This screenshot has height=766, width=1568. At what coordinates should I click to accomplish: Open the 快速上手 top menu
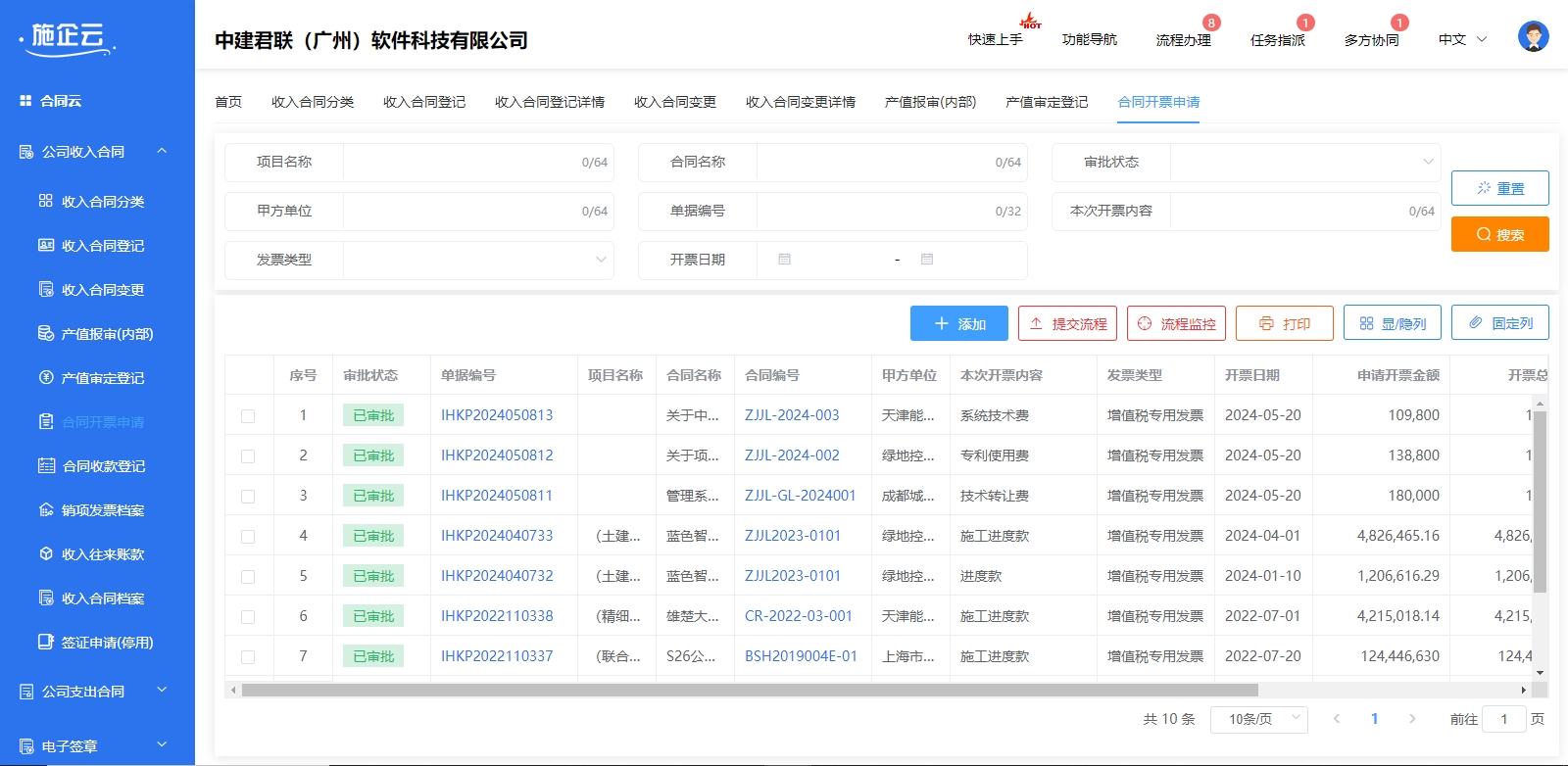pos(996,39)
